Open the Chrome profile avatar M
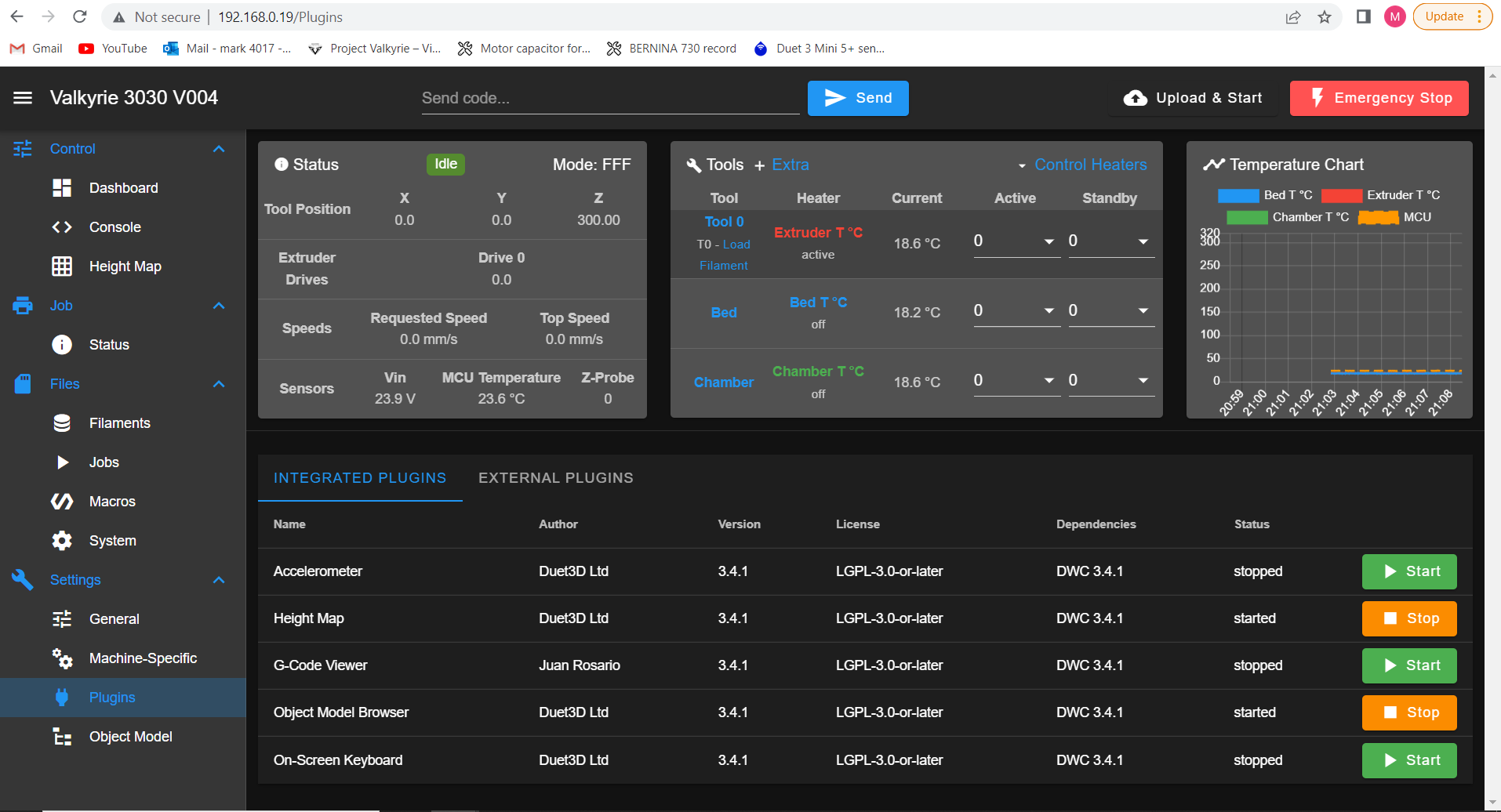 point(1395,16)
